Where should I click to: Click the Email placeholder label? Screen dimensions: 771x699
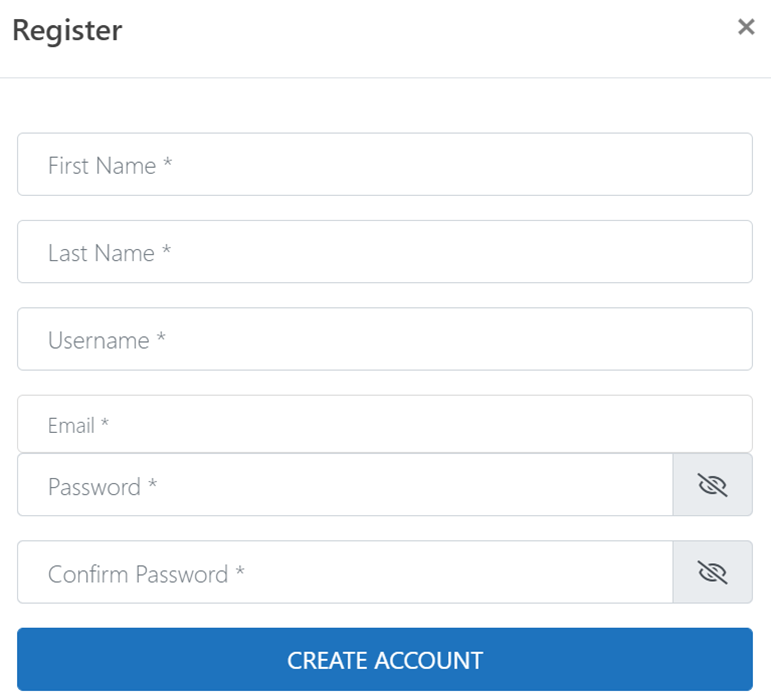click(x=78, y=425)
